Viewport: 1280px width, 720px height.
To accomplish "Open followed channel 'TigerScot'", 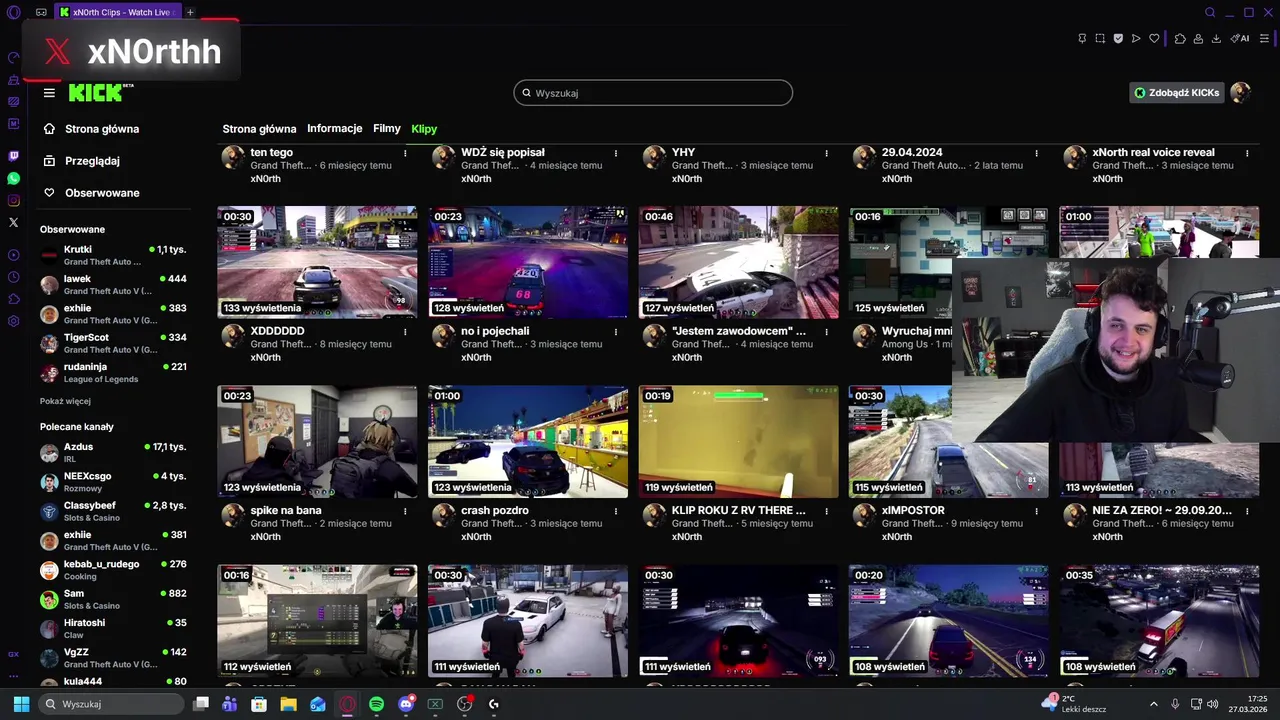I will point(113,343).
